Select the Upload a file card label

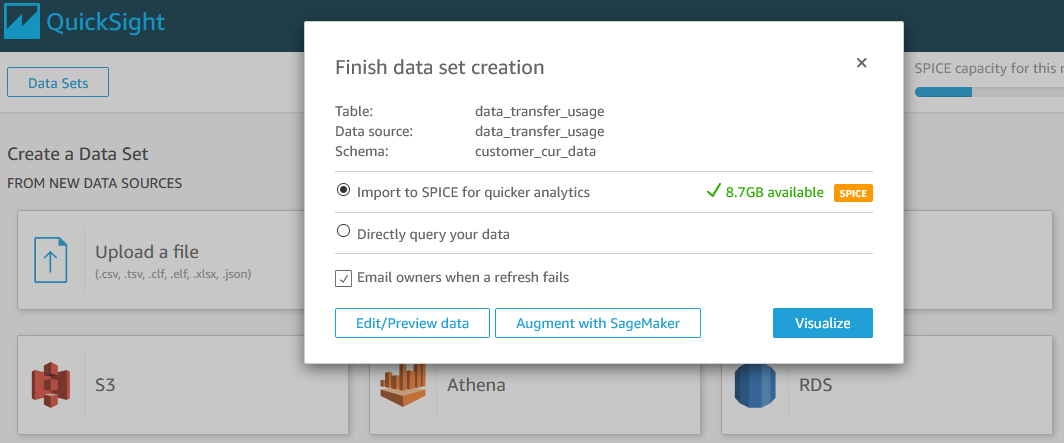[x=147, y=252]
